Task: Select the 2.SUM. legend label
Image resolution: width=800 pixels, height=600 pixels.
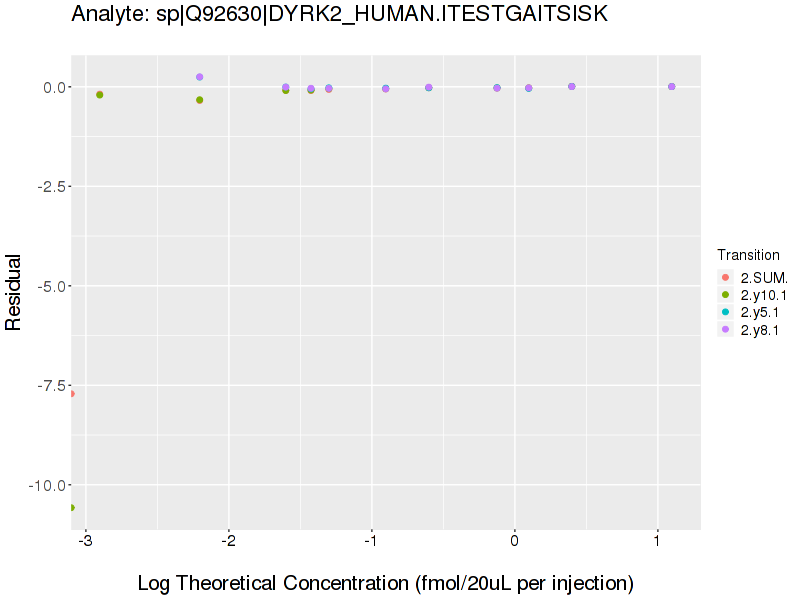Action: (764, 277)
